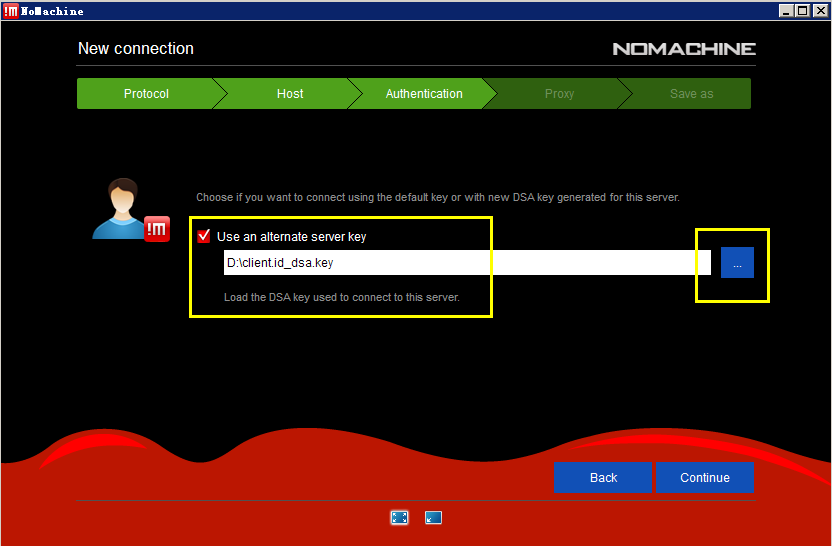
Task: Maximize the NoMachine window
Action: pos(803,11)
